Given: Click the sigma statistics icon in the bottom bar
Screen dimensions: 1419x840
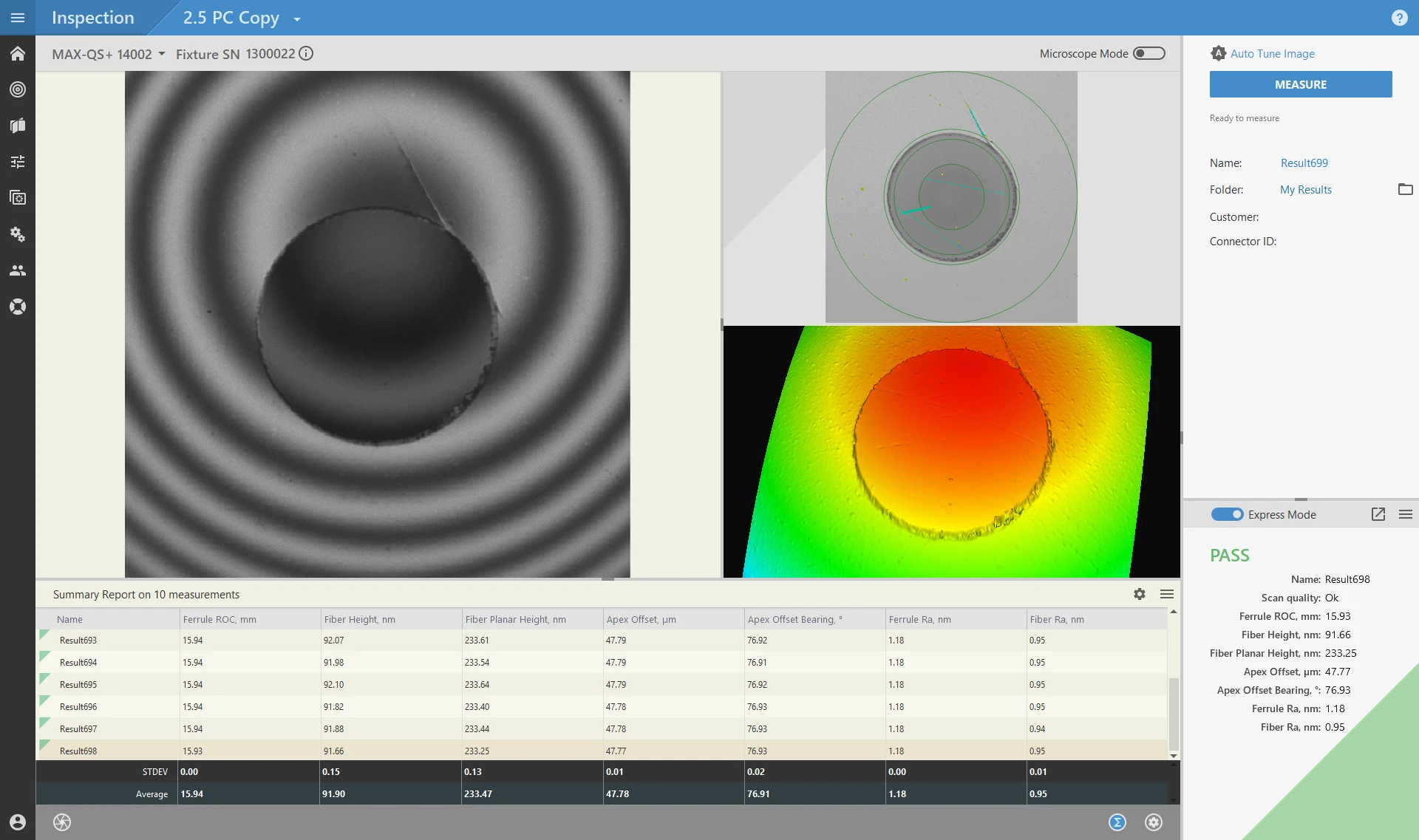Looking at the screenshot, I should [1118, 822].
